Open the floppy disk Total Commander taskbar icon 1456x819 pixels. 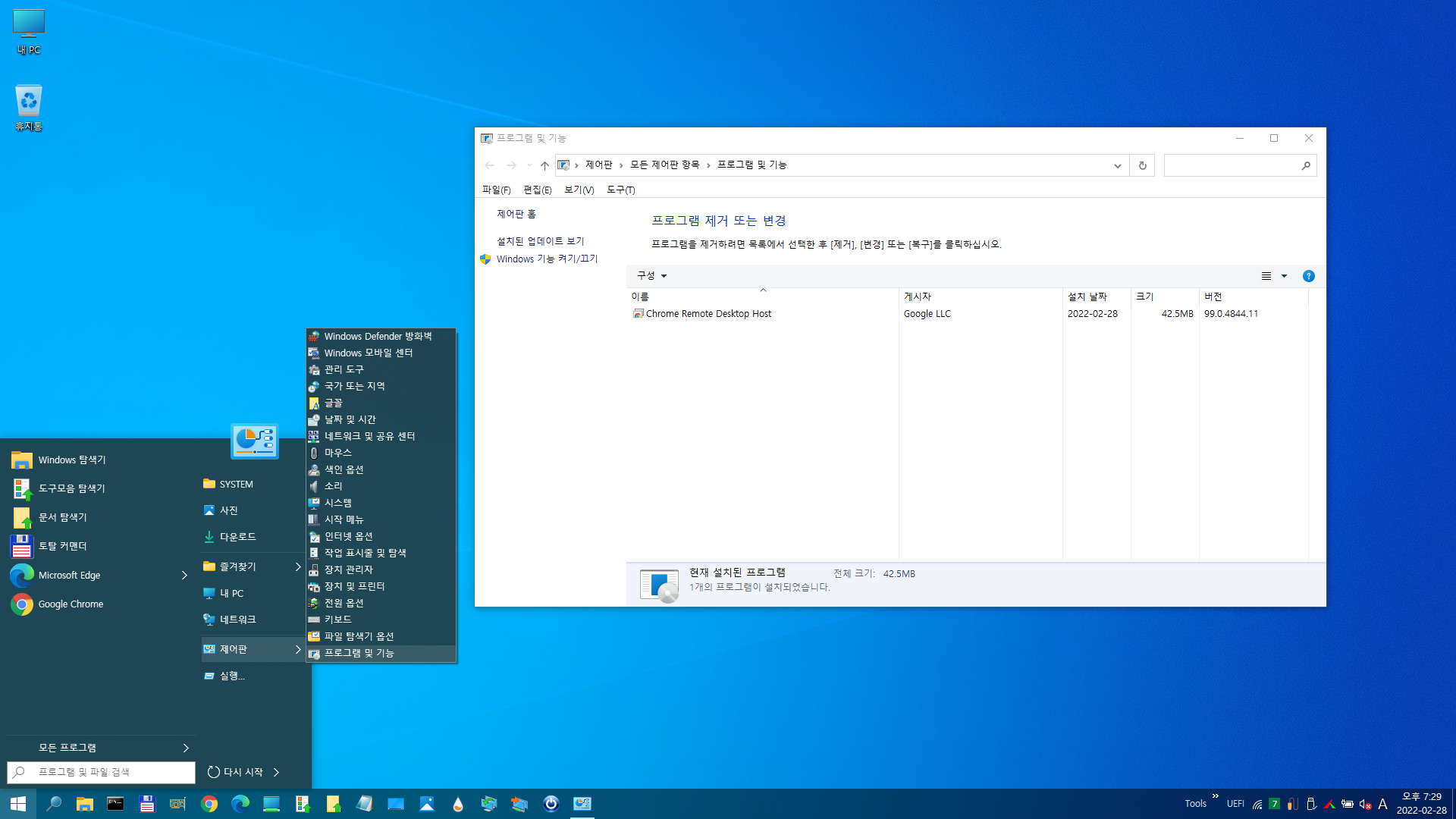pyautogui.click(x=147, y=804)
